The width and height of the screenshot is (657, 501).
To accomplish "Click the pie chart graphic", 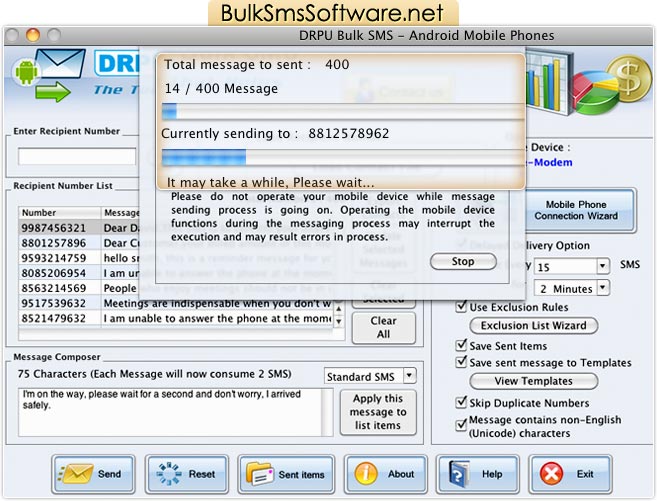I will coord(595,93).
